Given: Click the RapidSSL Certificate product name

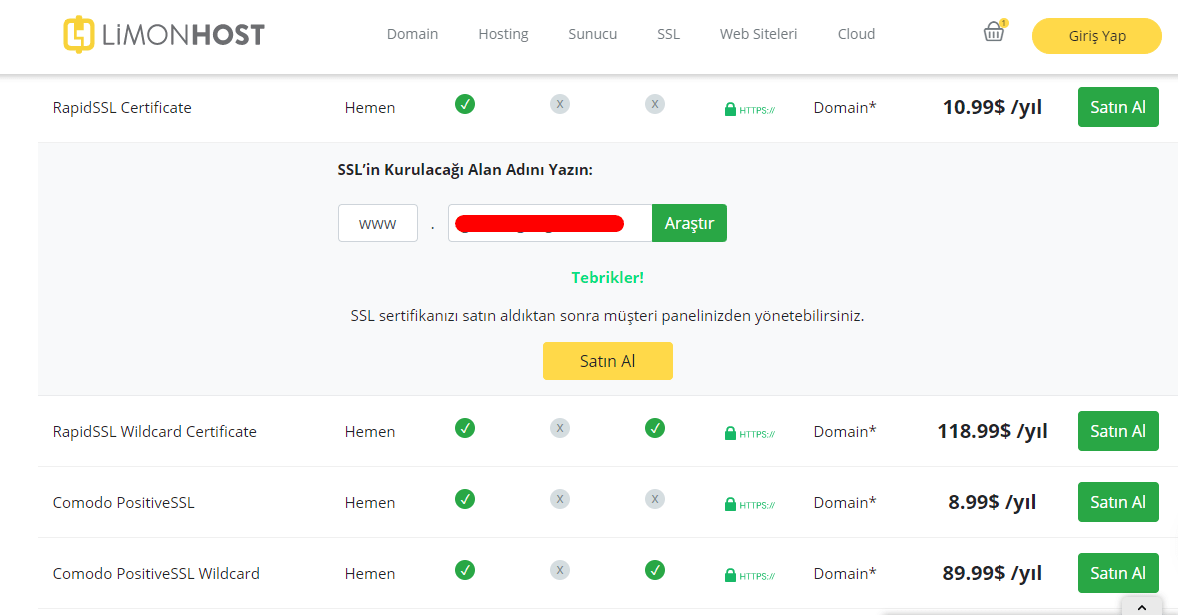Looking at the screenshot, I should [x=122, y=107].
